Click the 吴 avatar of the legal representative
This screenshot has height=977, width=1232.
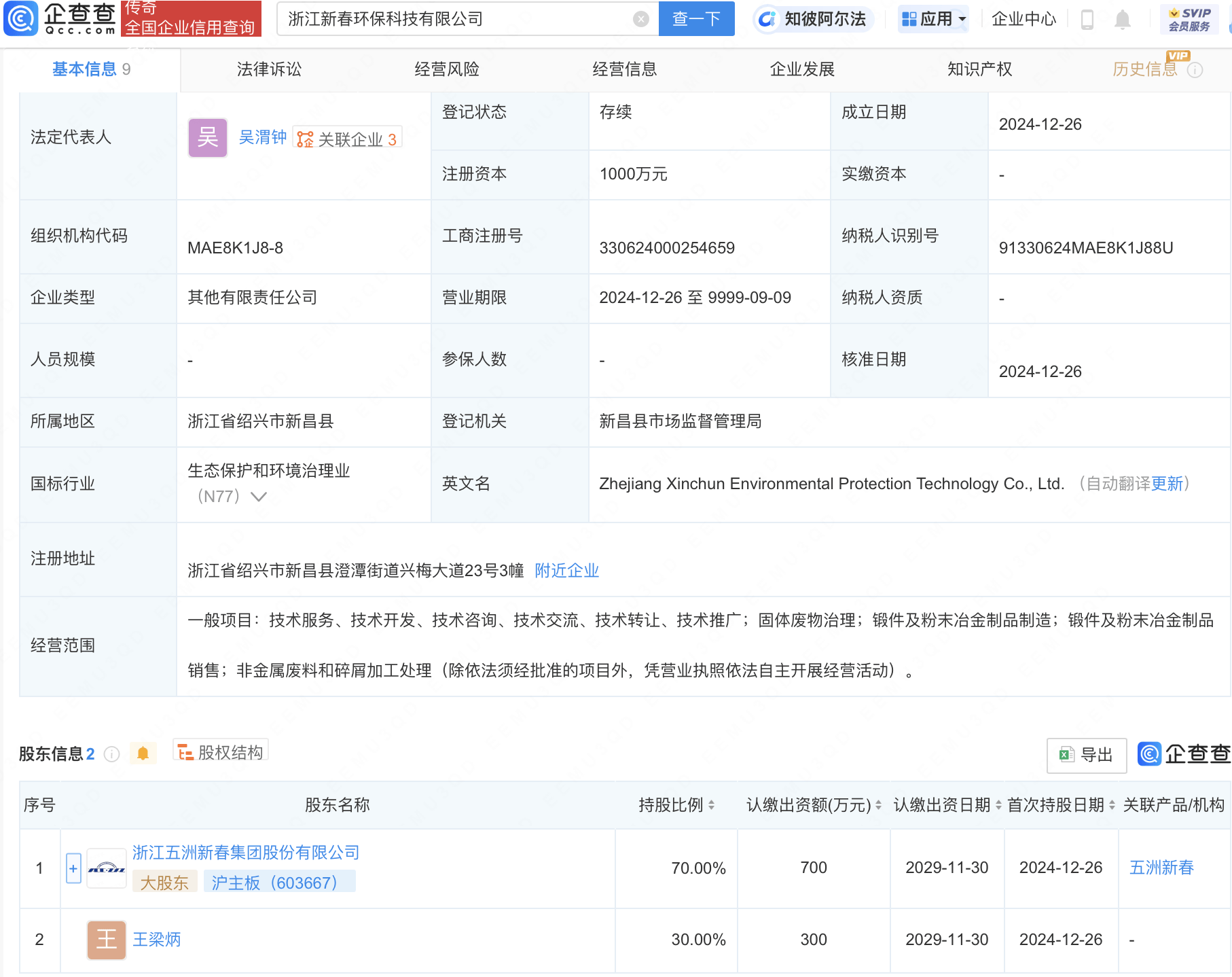pos(208,138)
